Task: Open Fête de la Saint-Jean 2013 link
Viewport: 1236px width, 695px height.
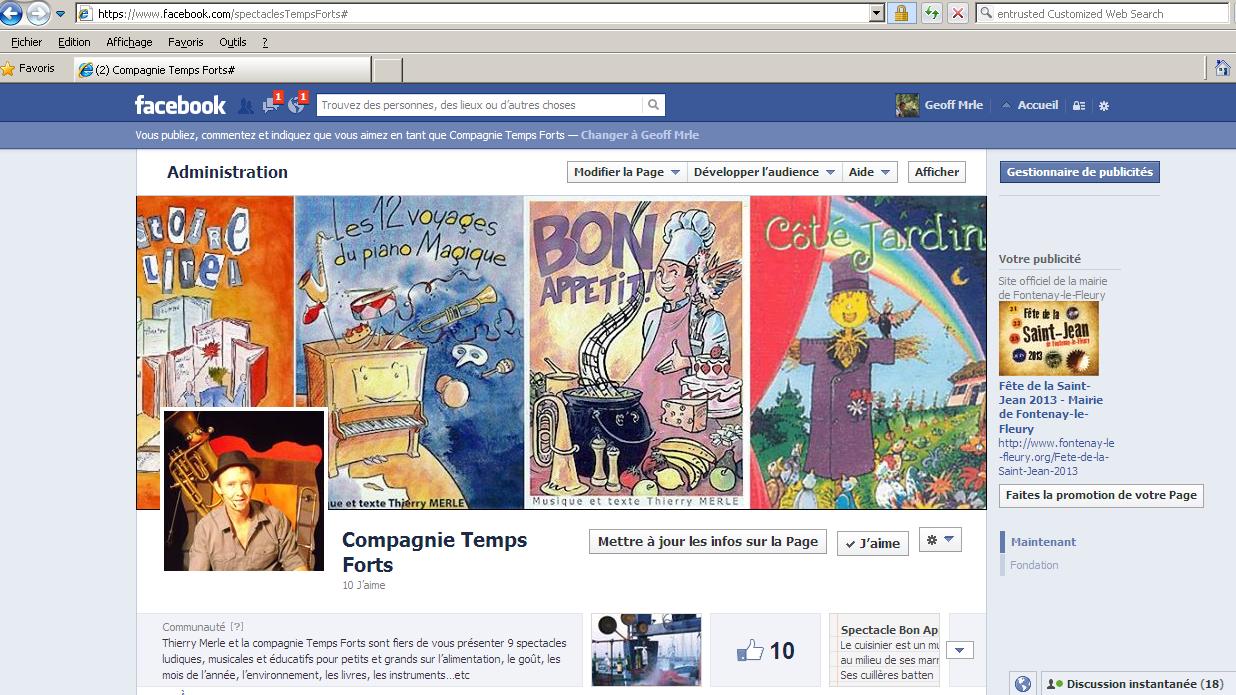Action: 1051,407
